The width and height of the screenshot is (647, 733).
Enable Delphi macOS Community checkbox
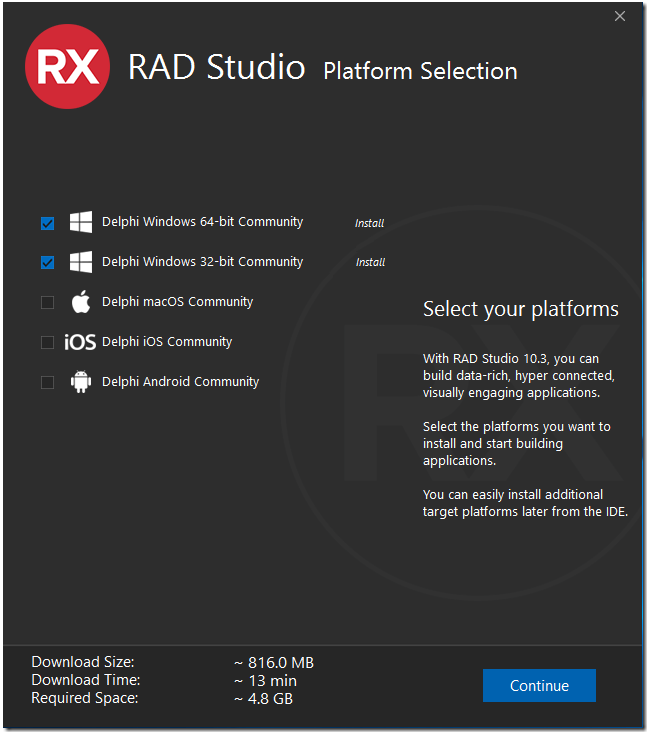point(47,302)
